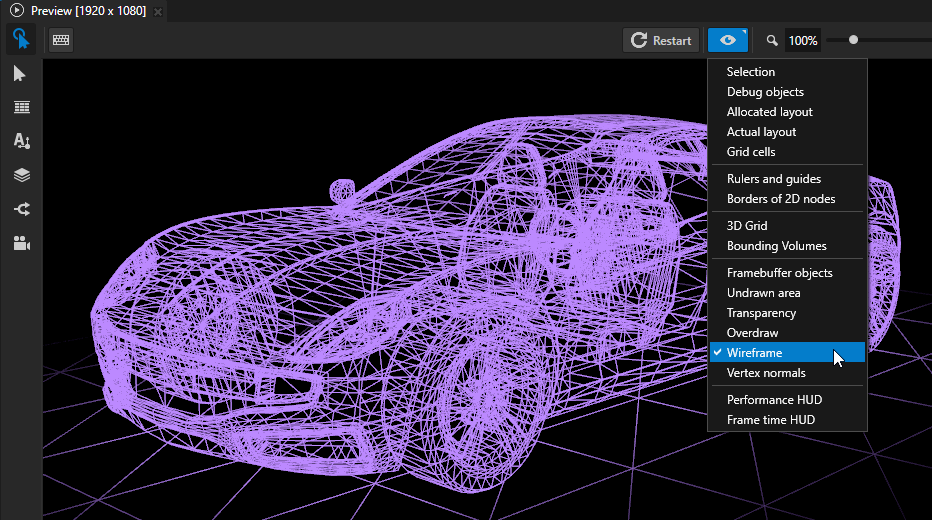Choose the text tool icon
This screenshot has height=520, width=932.
21,141
